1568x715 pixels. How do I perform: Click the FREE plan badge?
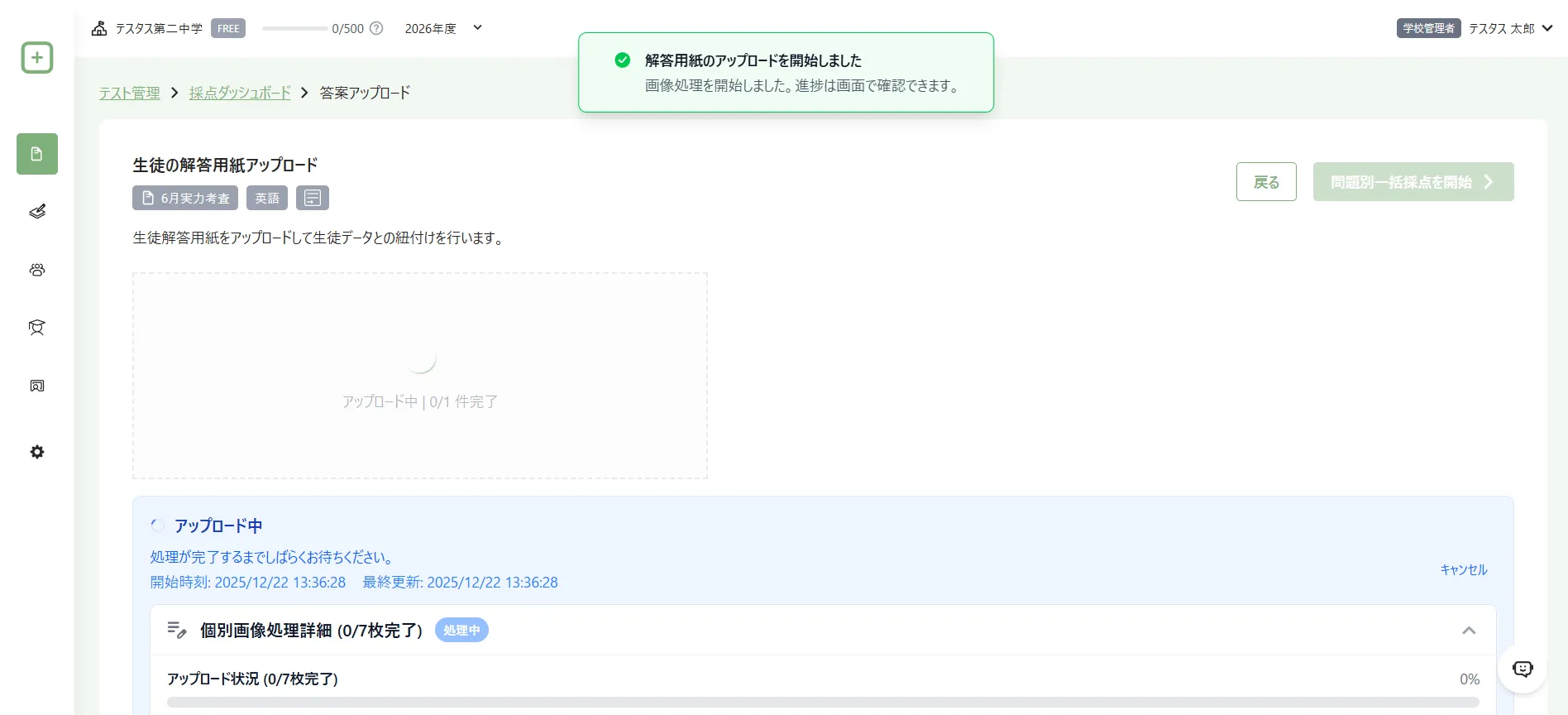(x=228, y=28)
